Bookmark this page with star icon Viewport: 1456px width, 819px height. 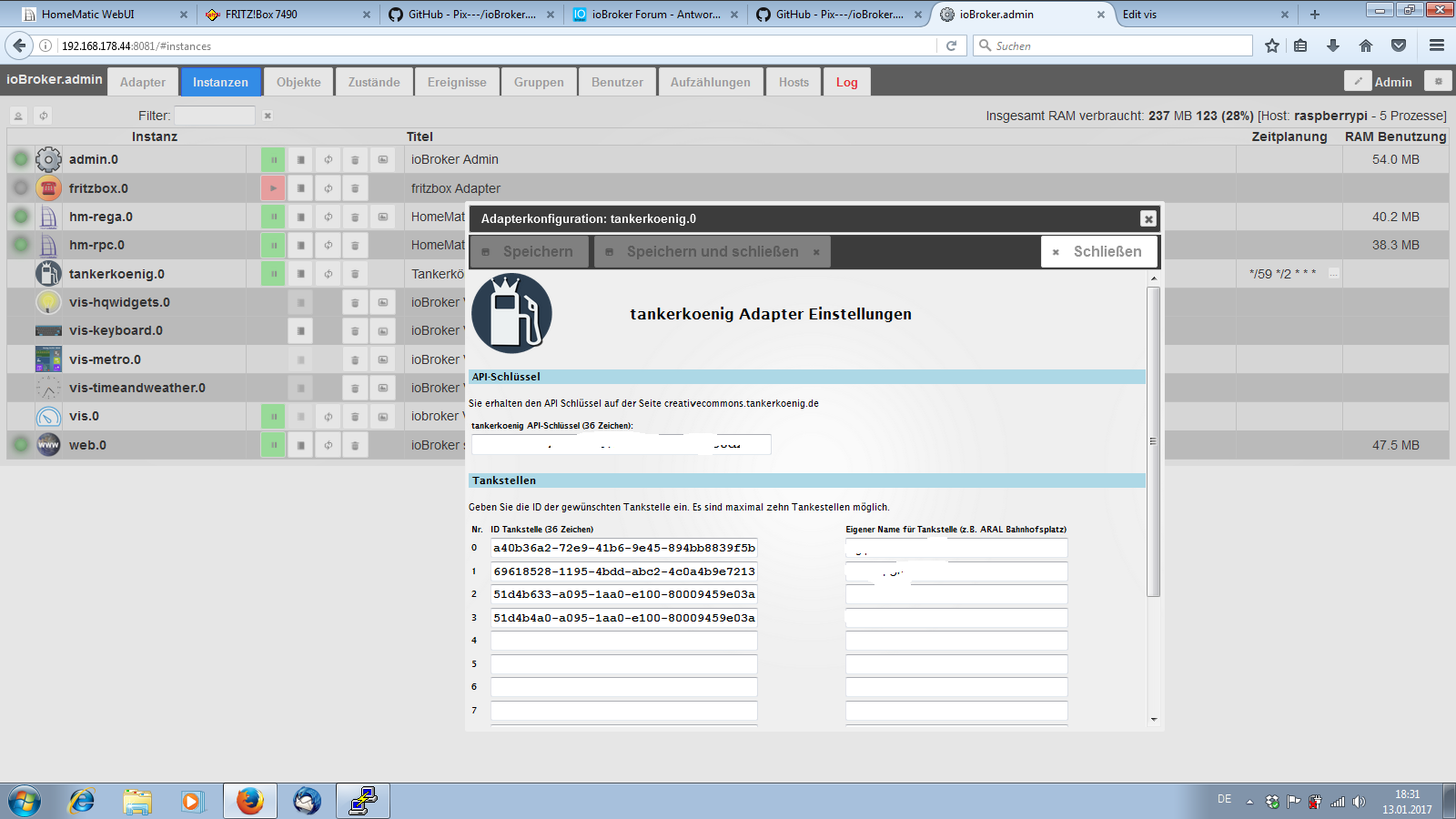pos(1272,45)
